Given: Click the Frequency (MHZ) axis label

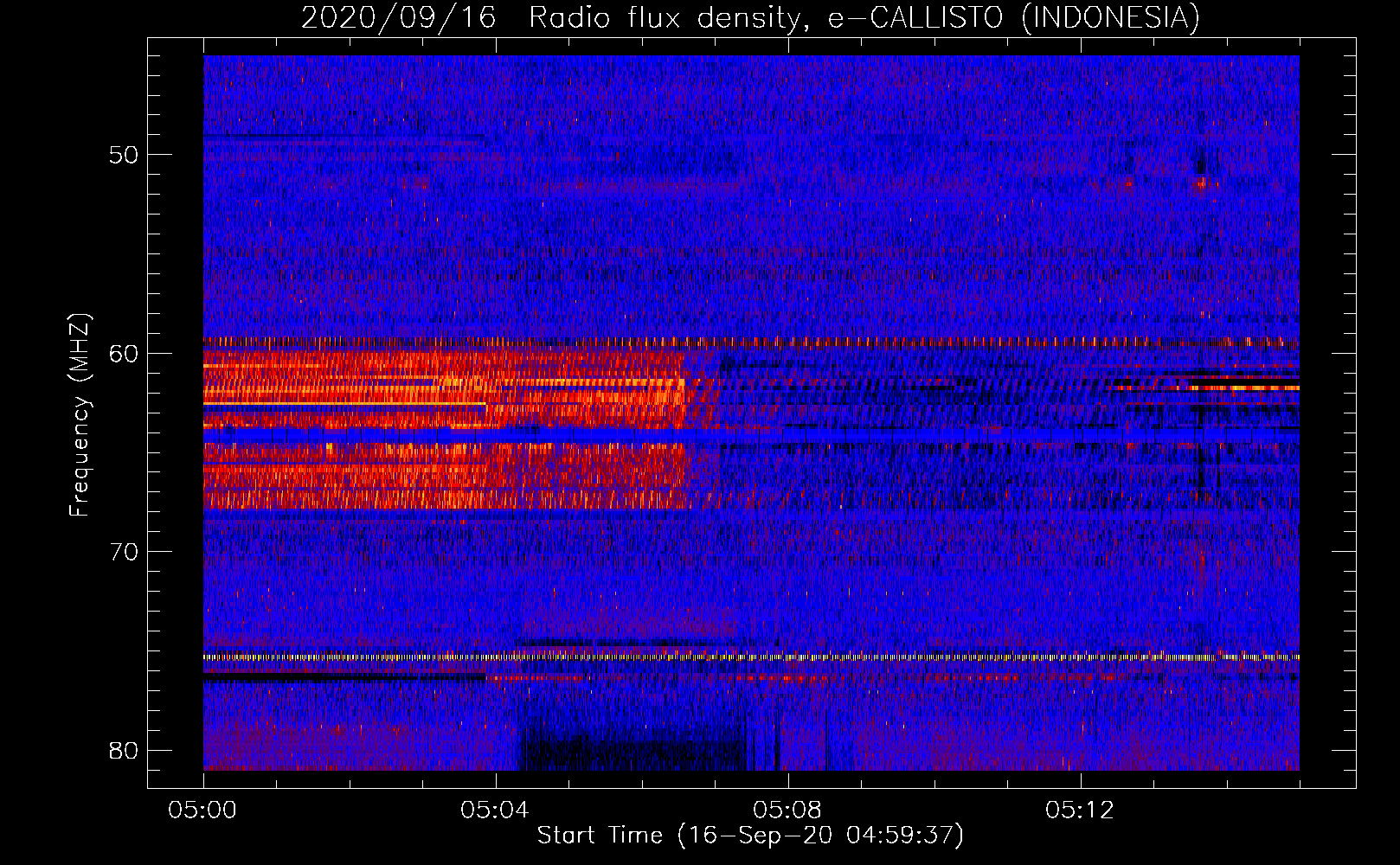Looking at the screenshot, I should pos(80,415).
